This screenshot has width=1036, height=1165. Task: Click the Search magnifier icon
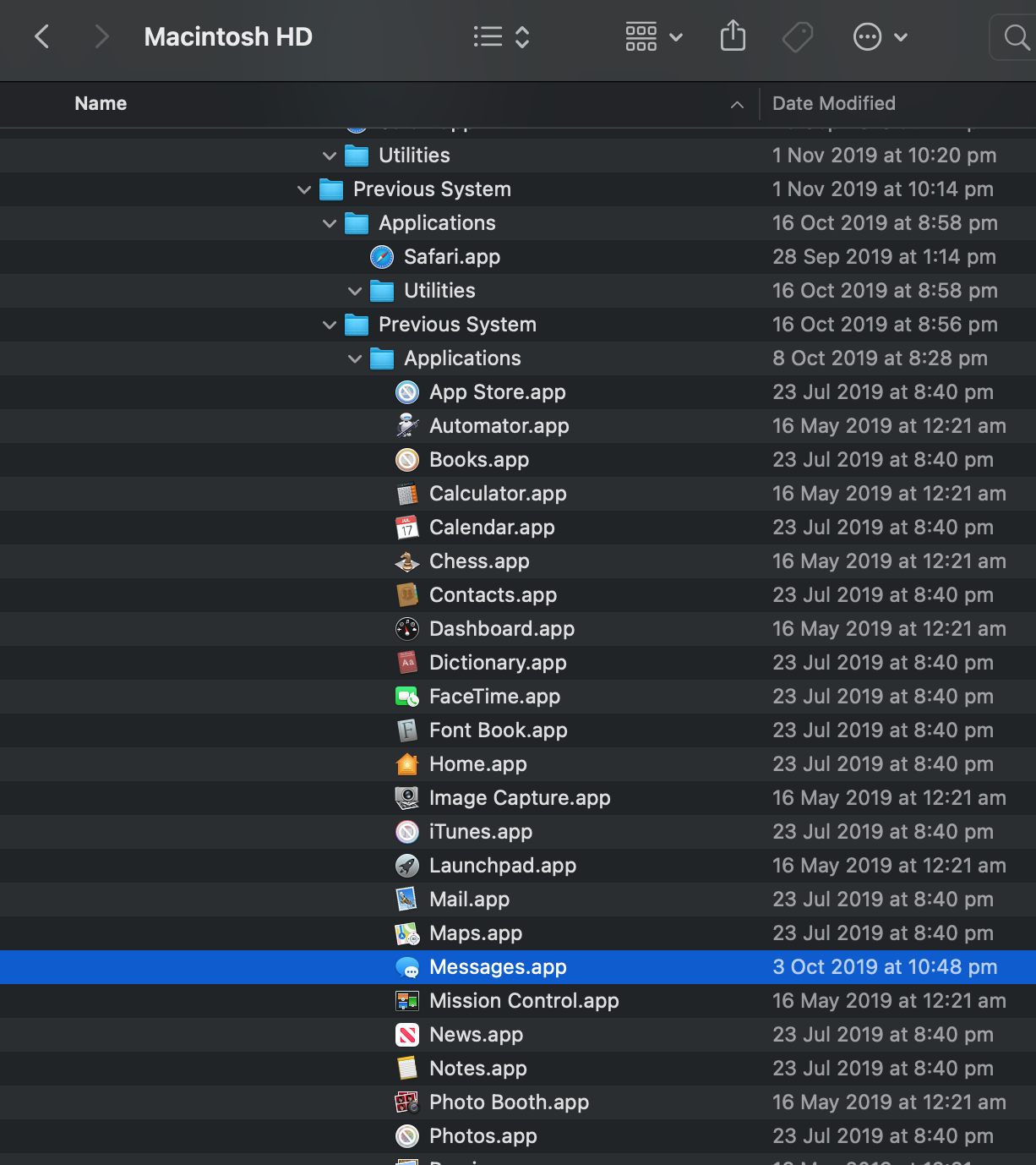pyautogui.click(x=1017, y=36)
